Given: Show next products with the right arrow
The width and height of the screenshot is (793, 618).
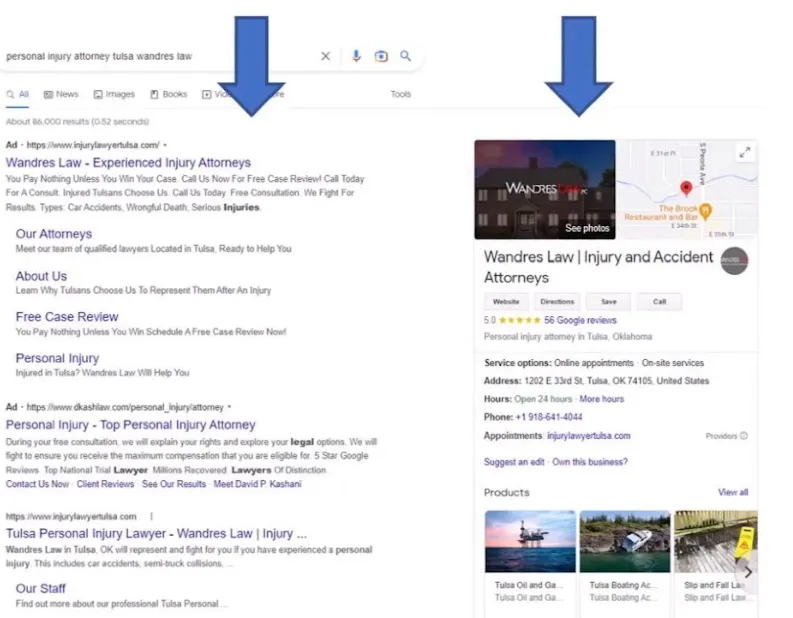Looking at the screenshot, I should [747, 572].
